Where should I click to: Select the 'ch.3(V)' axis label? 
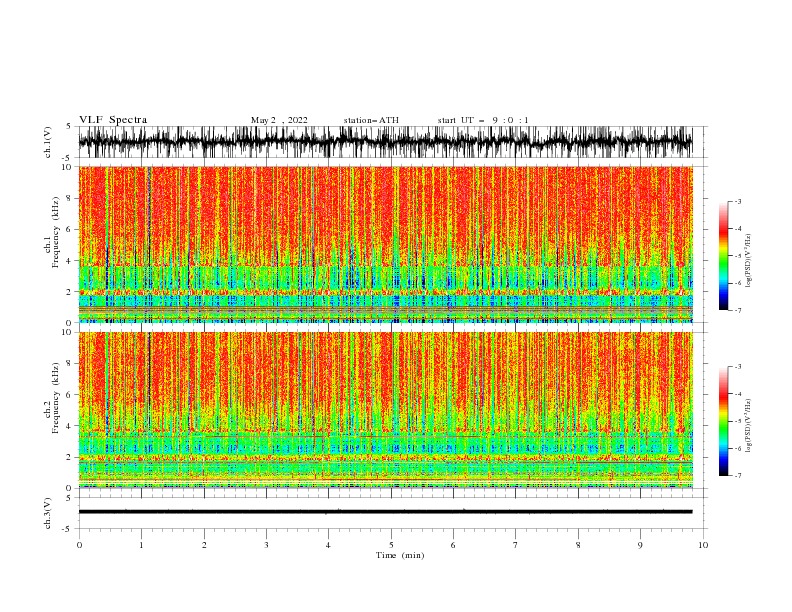point(48,513)
